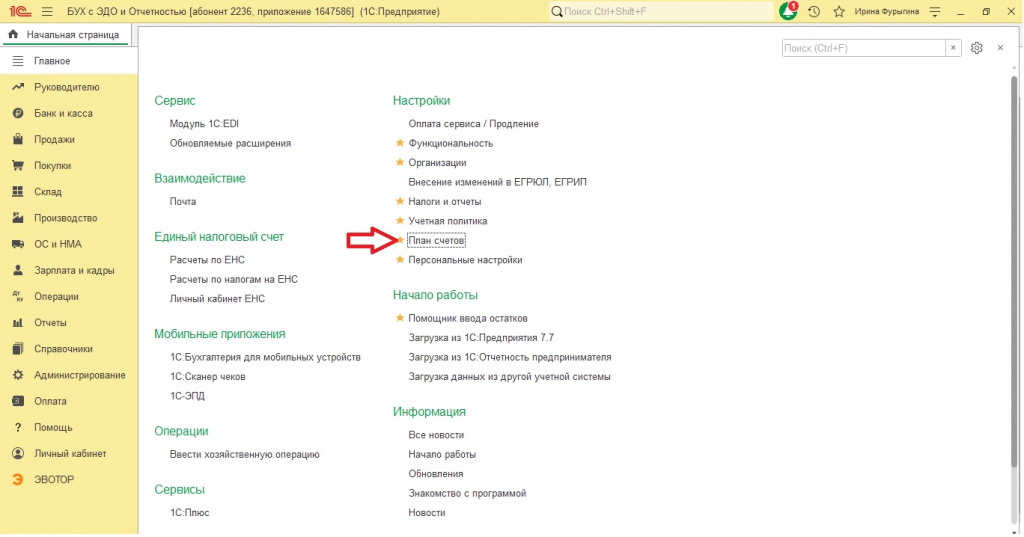Close the Главное section panel
The width and height of the screenshot is (1024, 537).
[x=1000, y=48]
